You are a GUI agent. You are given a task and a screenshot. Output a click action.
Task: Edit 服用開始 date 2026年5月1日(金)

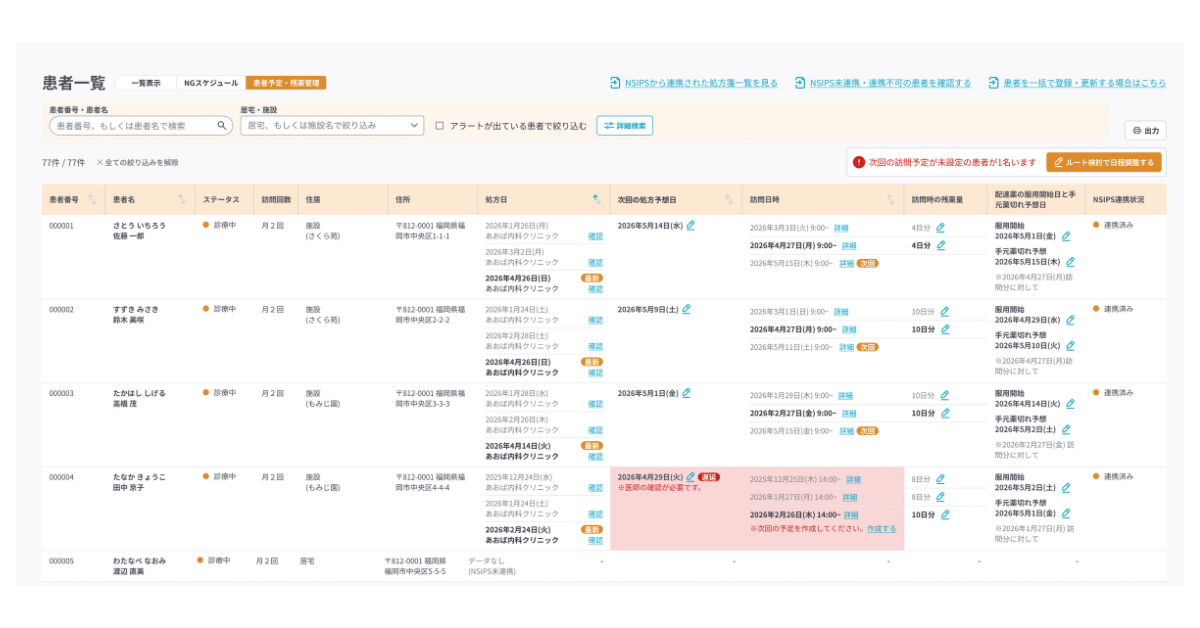point(1066,237)
